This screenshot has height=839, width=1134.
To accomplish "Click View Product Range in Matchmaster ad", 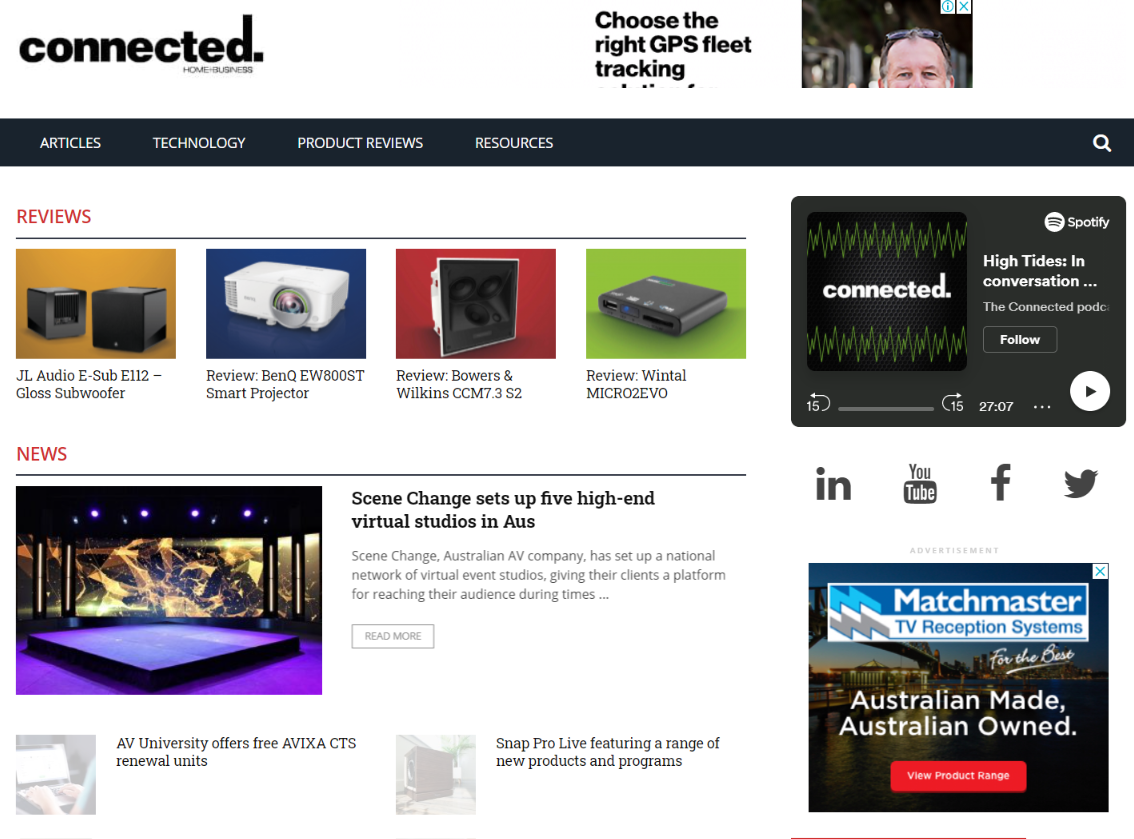I will click(x=958, y=775).
